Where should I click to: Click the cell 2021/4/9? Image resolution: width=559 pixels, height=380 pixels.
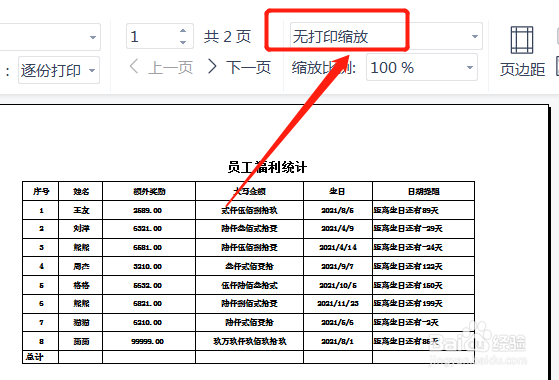[x=338, y=228]
